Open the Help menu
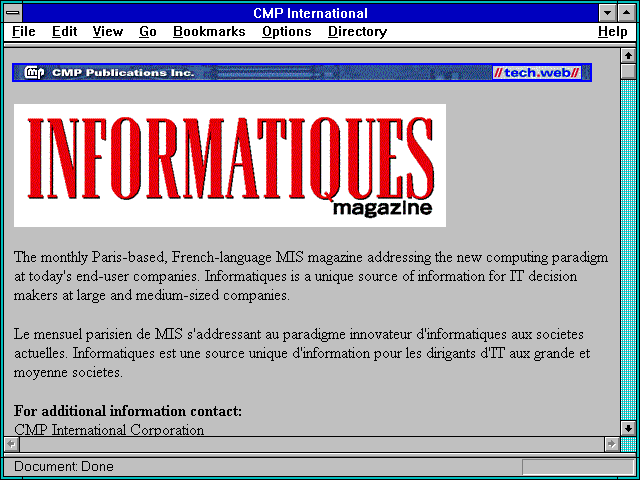The height and width of the screenshot is (480, 640). click(x=612, y=32)
